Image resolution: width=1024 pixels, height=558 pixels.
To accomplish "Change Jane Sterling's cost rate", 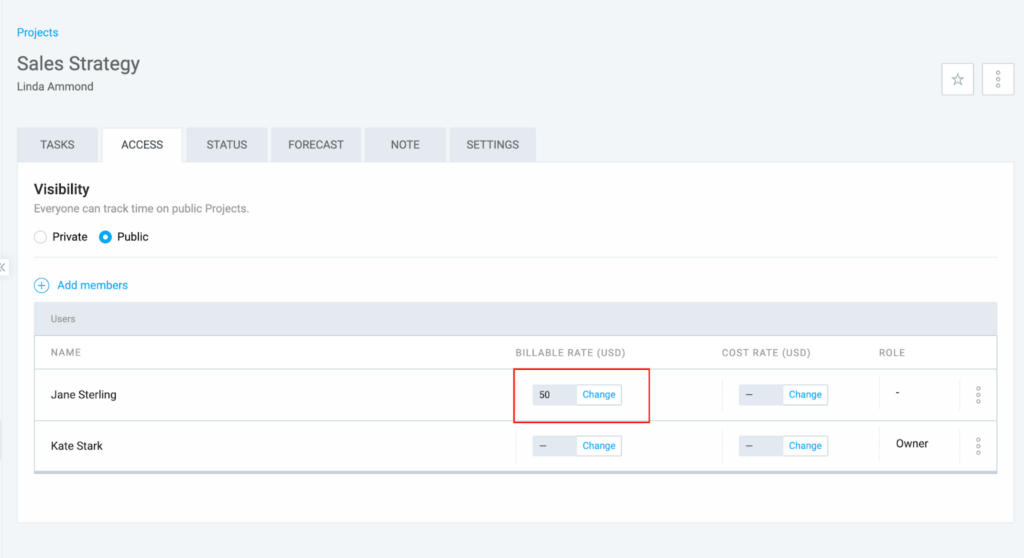I will click(x=805, y=395).
